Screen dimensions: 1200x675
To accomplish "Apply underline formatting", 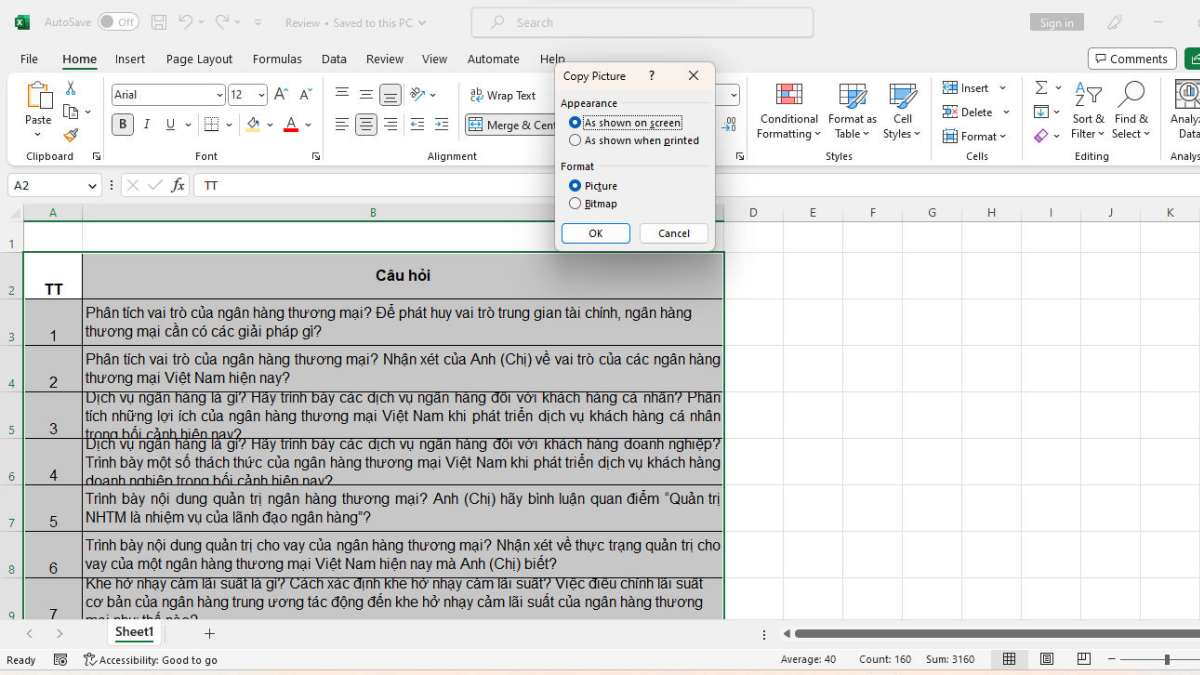I will tap(171, 125).
